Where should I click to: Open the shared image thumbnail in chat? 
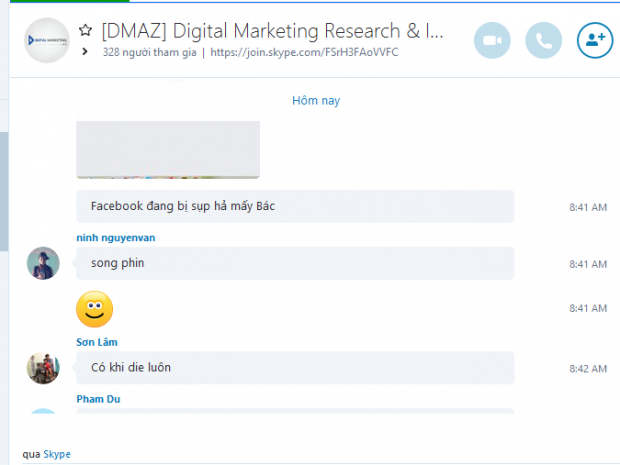pos(168,149)
